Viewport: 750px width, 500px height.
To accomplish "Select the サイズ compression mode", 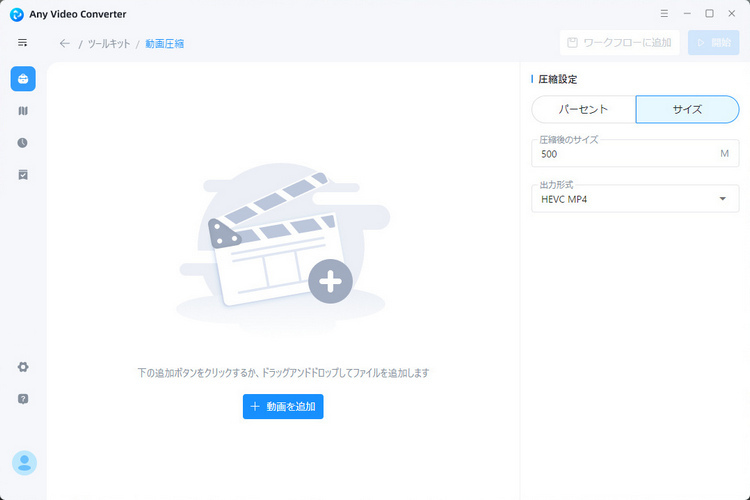I will click(687, 109).
